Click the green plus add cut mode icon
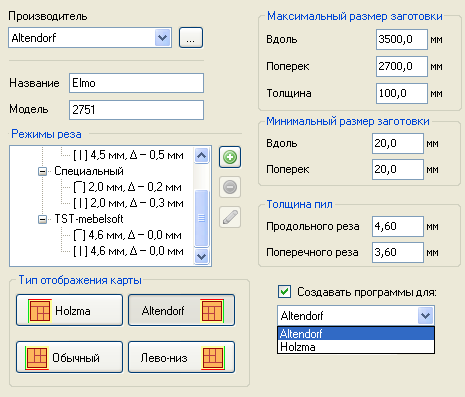 click(x=230, y=157)
